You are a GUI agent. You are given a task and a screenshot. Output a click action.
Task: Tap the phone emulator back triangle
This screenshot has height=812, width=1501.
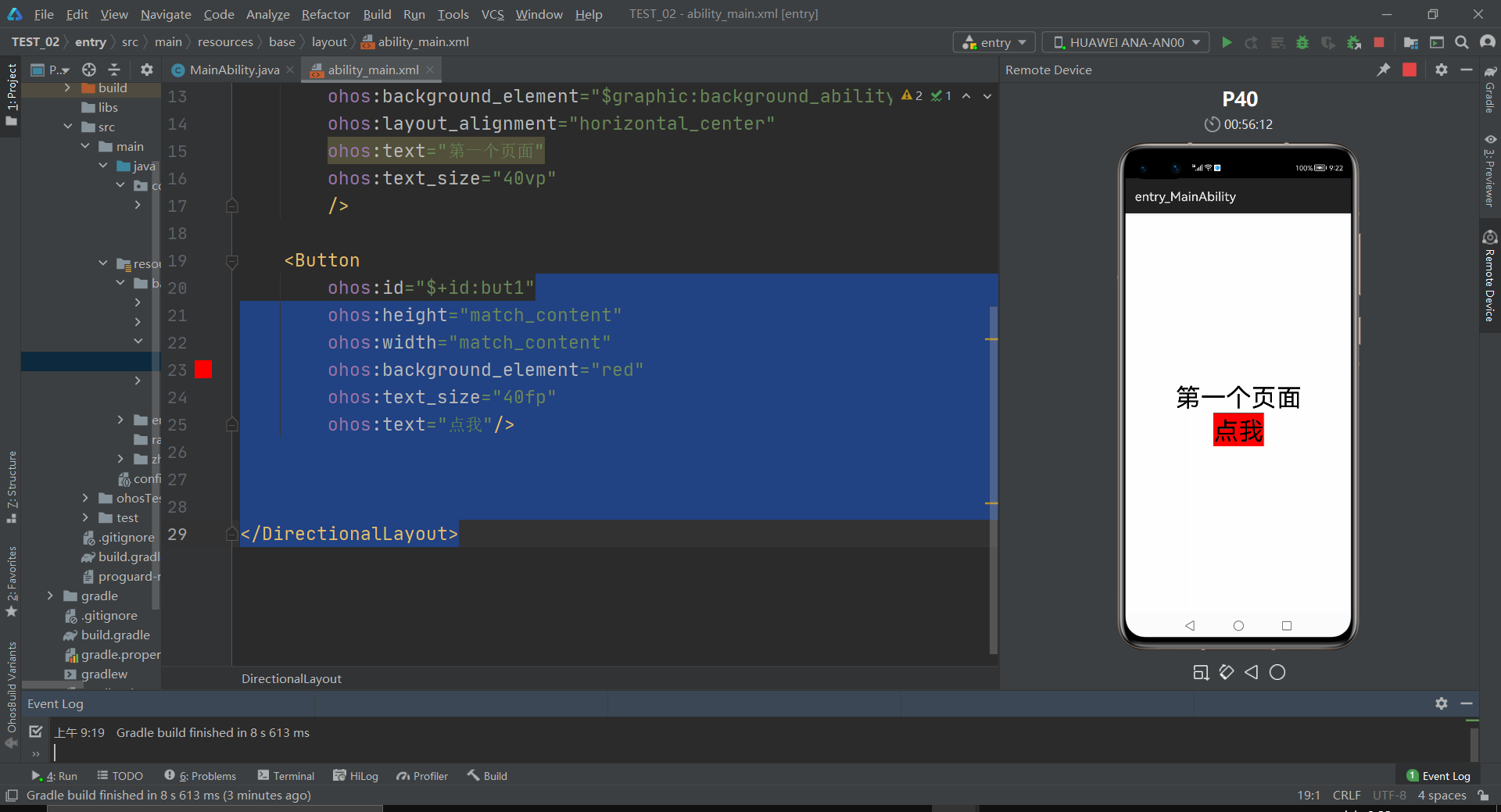(x=1190, y=625)
